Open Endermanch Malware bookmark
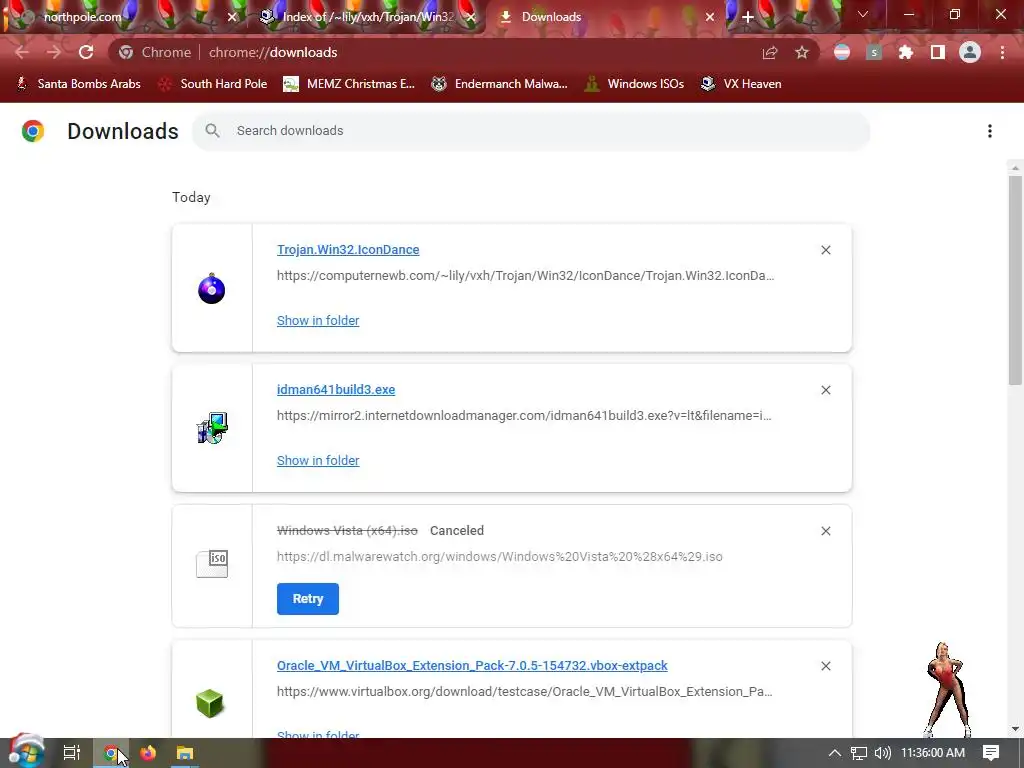 pyautogui.click(x=499, y=84)
